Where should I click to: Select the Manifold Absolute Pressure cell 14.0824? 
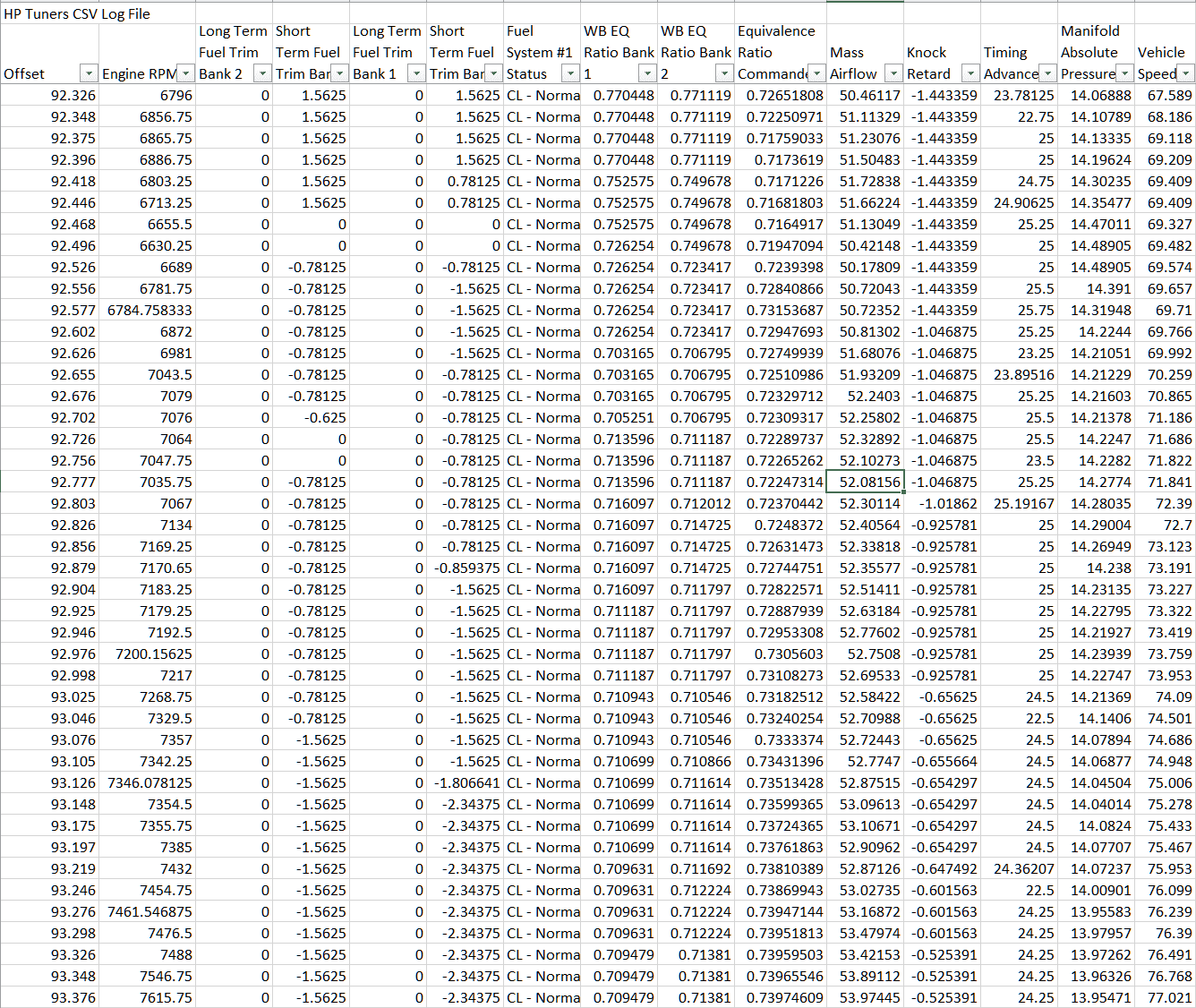(1096, 825)
